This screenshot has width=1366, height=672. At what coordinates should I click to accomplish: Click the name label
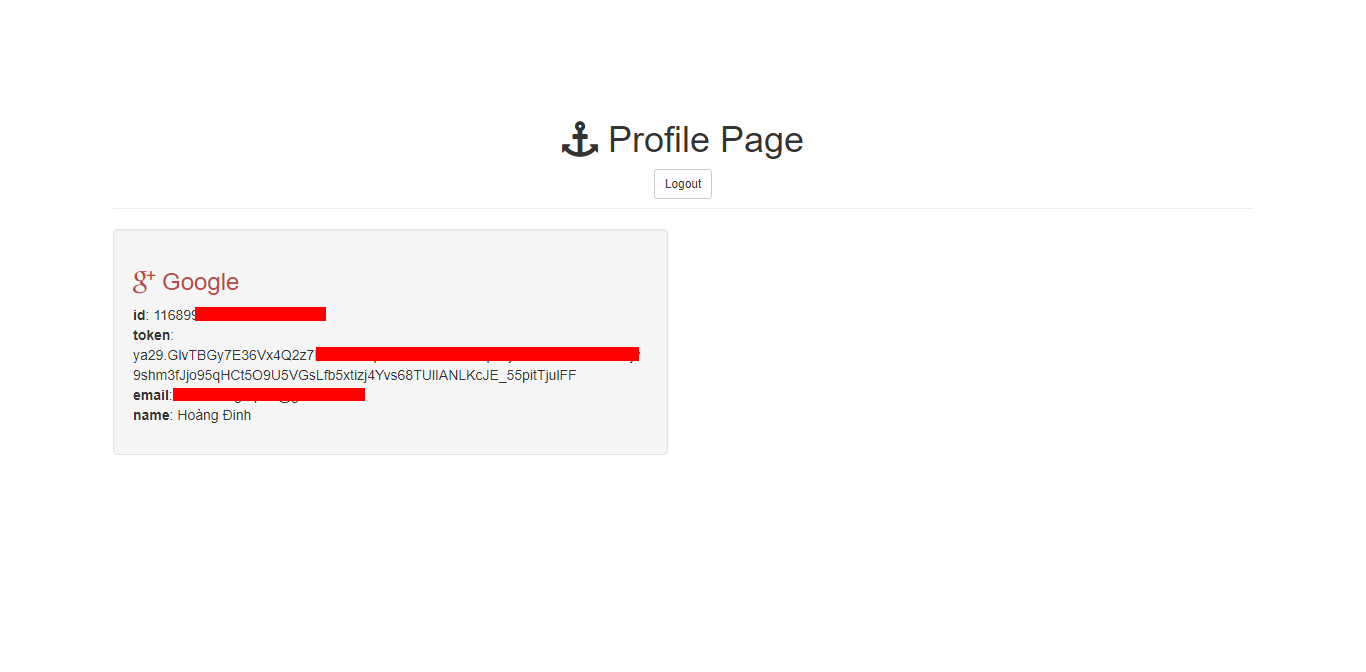click(x=151, y=415)
